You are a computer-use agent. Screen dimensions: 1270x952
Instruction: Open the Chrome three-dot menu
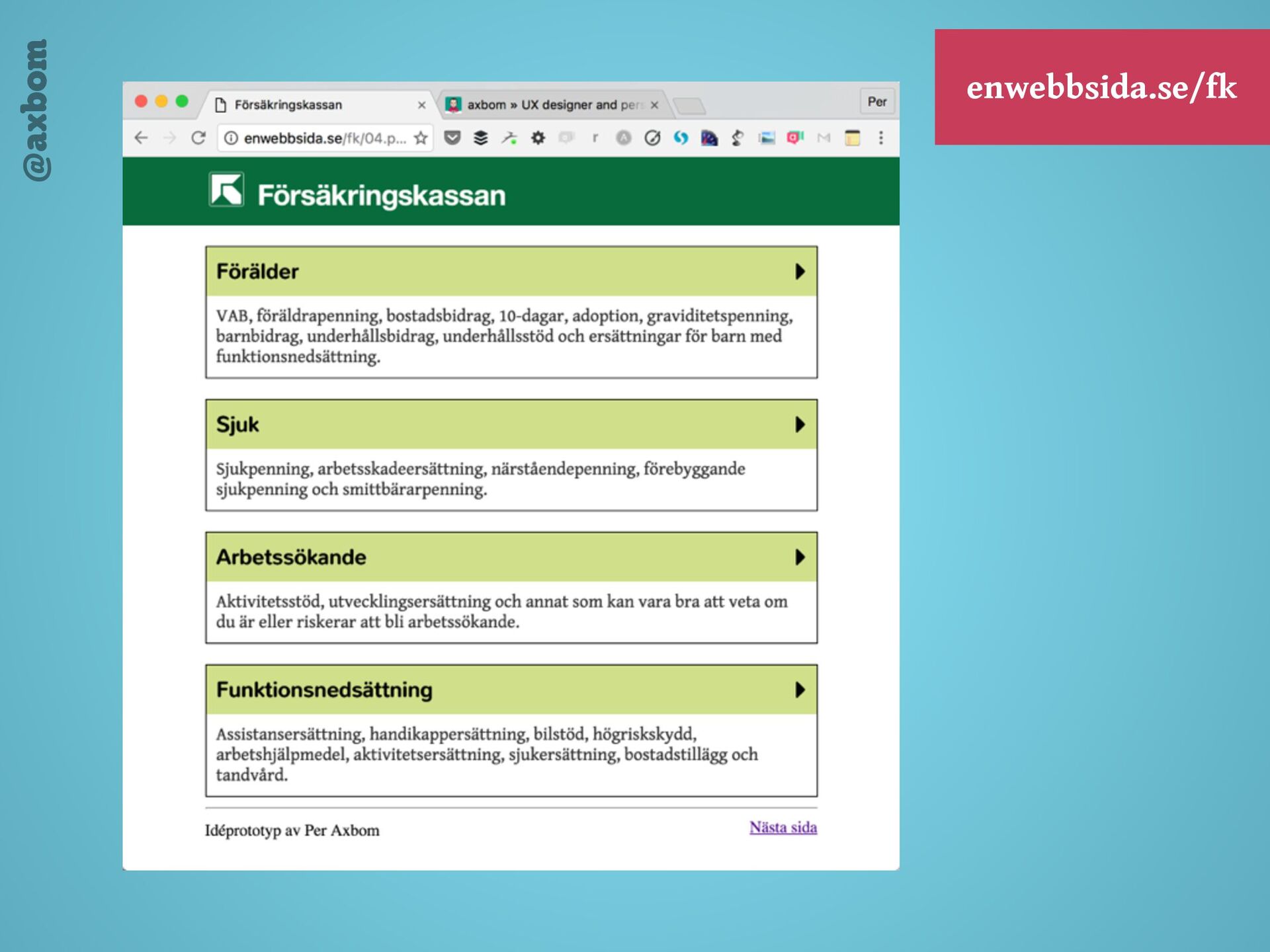pos(881,138)
